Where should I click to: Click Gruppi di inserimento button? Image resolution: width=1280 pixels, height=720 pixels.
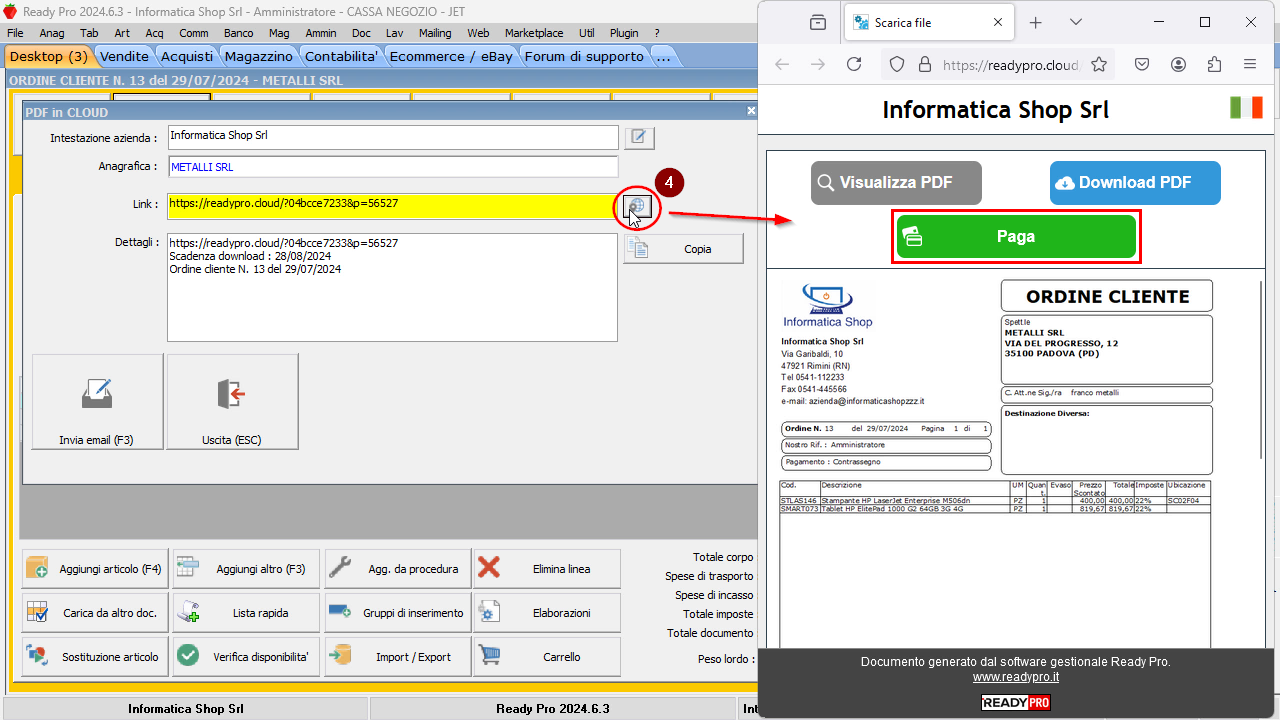(397, 613)
